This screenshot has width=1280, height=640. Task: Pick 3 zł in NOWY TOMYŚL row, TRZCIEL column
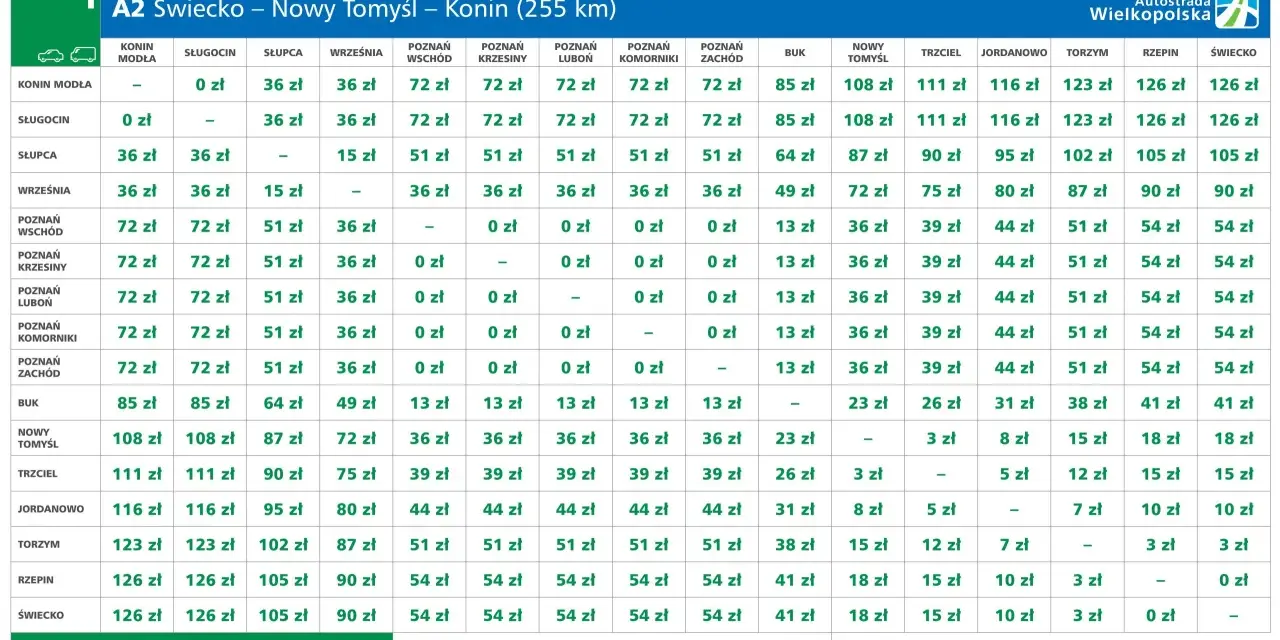tap(941, 438)
